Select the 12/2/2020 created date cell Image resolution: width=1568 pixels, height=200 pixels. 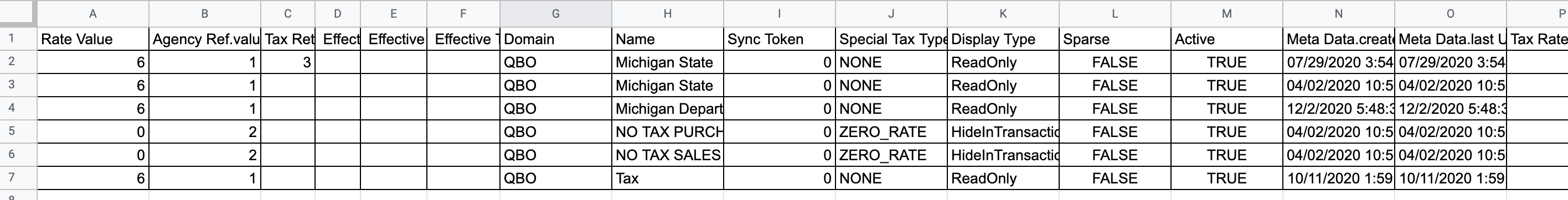tap(1339, 109)
